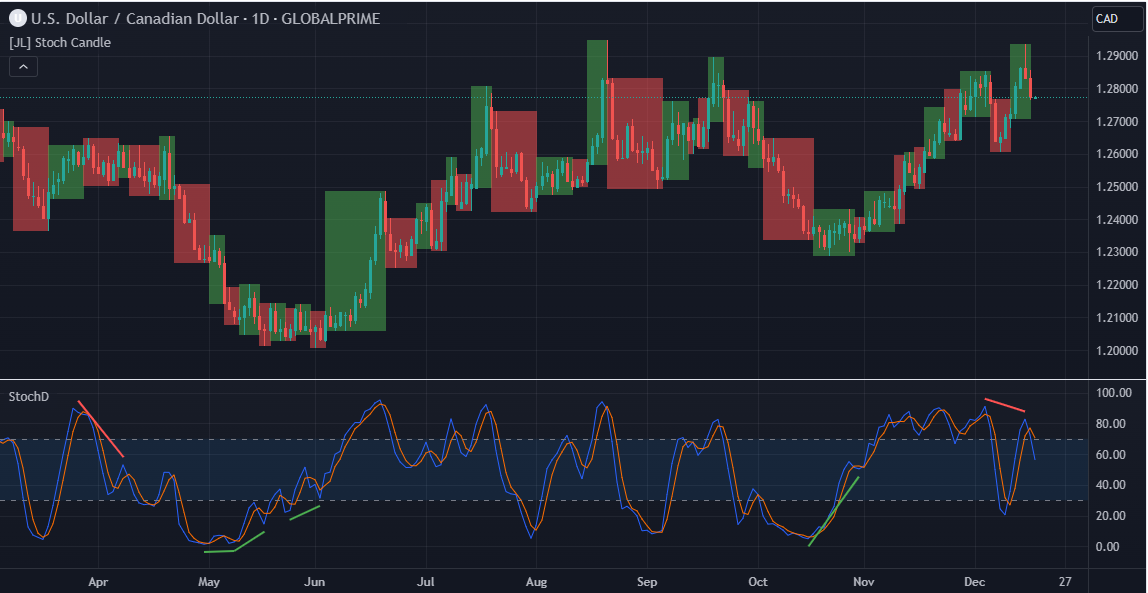Collapse the indicator legend with the chevron

(24, 67)
